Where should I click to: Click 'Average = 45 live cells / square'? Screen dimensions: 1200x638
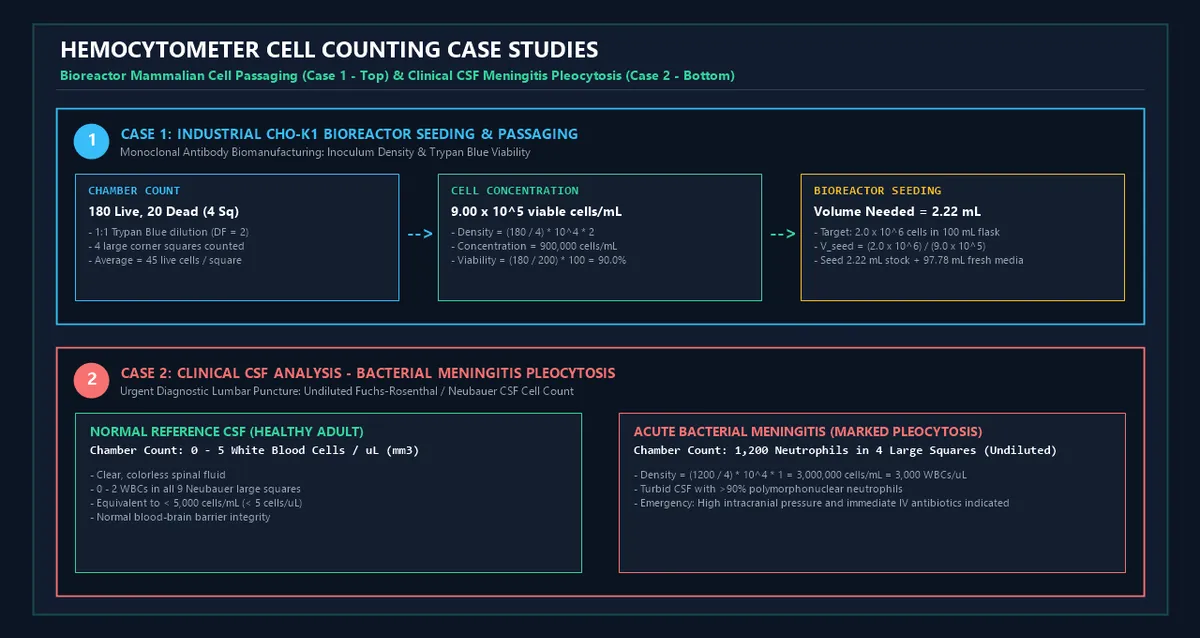click(165, 260)
